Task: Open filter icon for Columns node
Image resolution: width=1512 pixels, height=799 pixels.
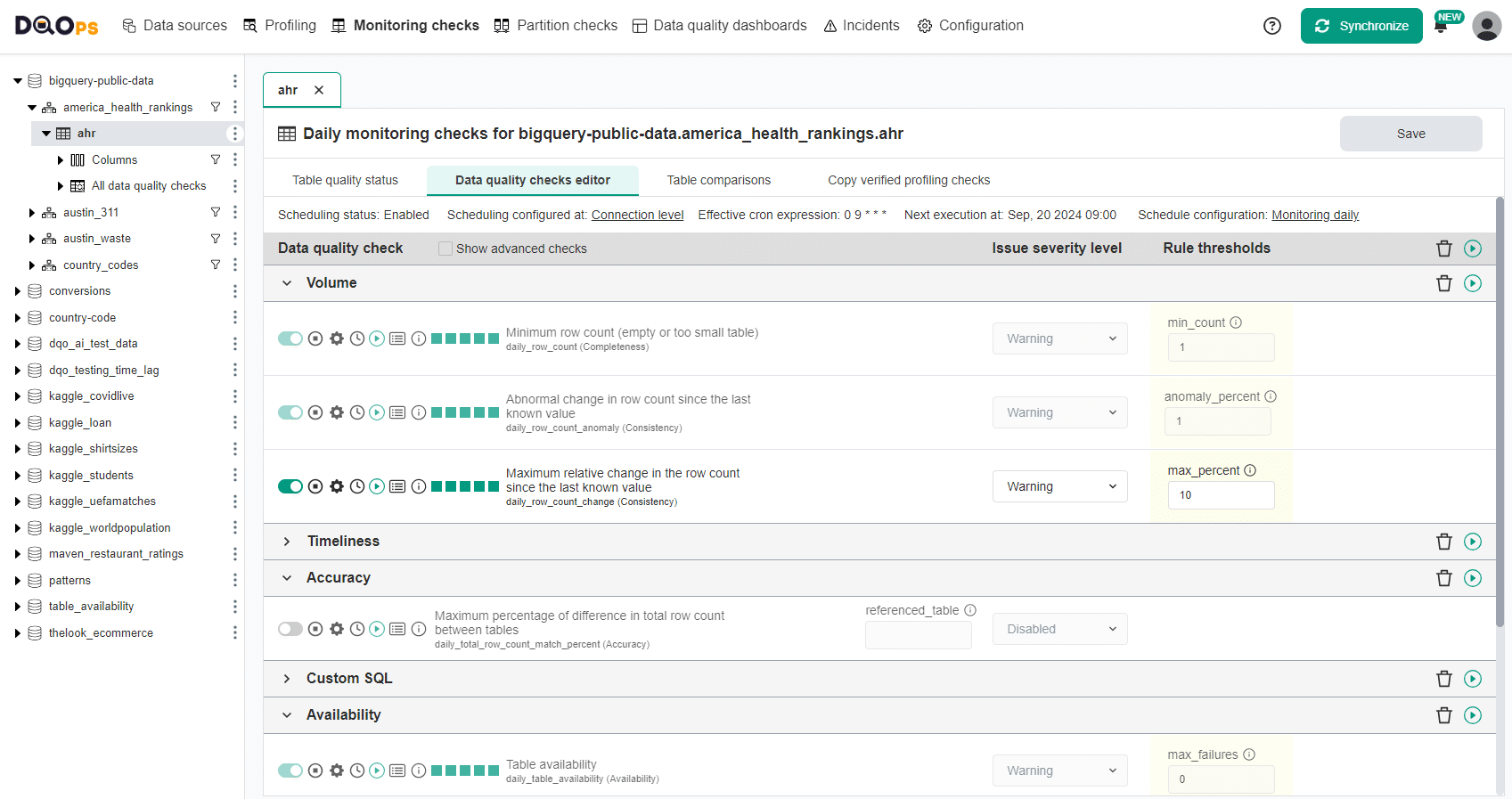Action: coord(216,159)
